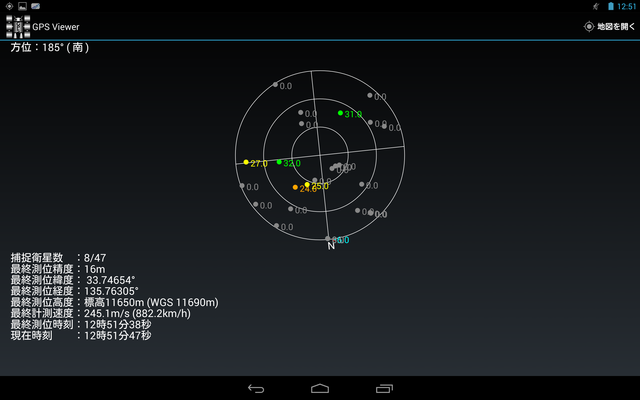Tap the latitude value 33.74654°
The height and width of the screenshot is (400, 640).
111,280
